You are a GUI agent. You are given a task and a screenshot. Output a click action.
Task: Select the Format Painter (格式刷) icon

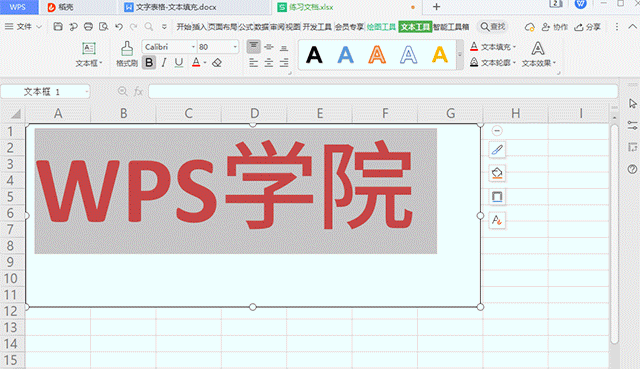[x=127, y=54]
